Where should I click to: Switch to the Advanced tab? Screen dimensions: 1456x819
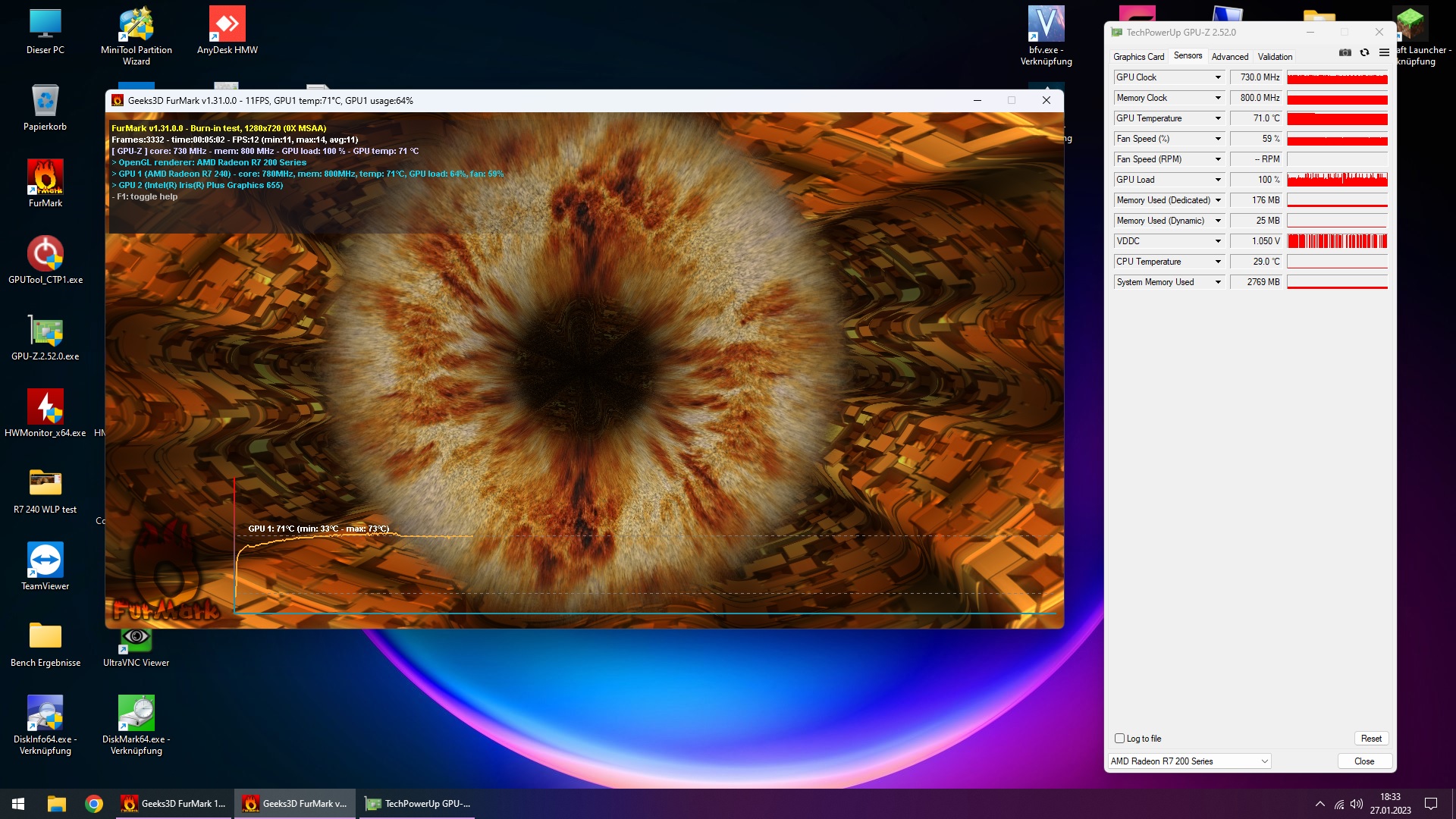point(1229,57)
